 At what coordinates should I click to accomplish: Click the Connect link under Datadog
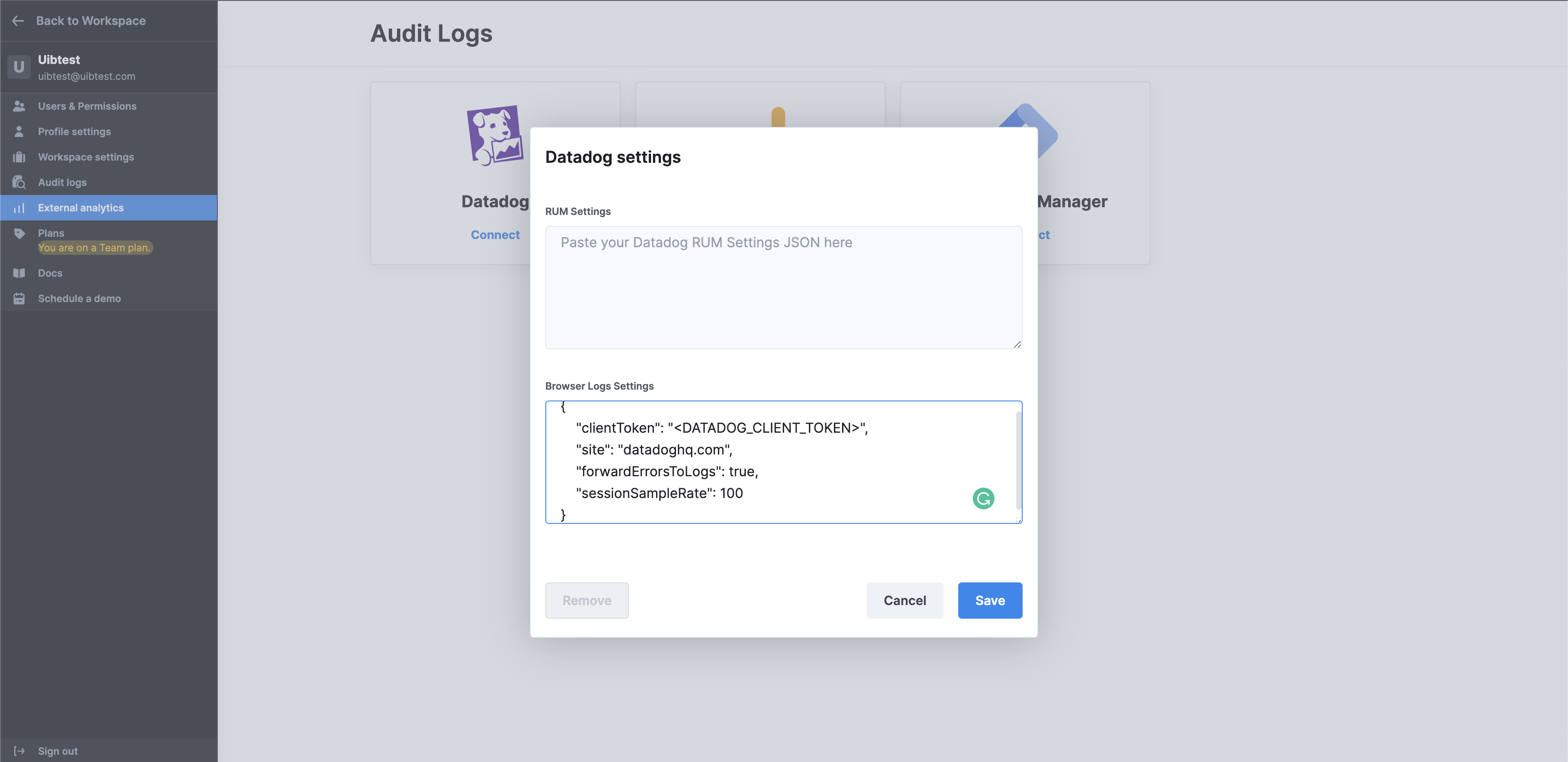[495, 235]
